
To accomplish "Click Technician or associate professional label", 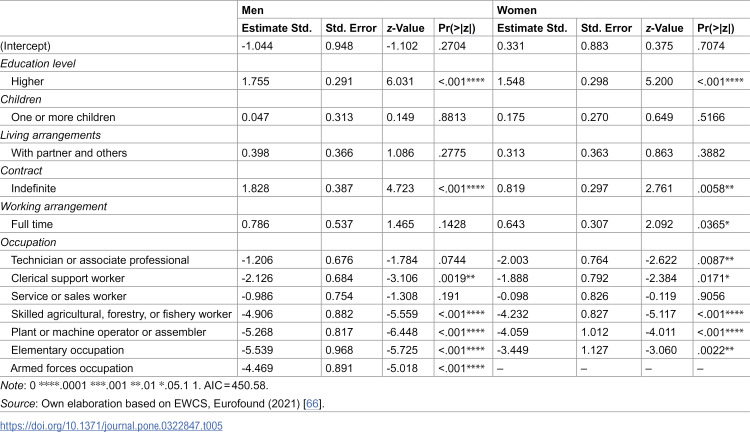I will [x=100, y=260].
